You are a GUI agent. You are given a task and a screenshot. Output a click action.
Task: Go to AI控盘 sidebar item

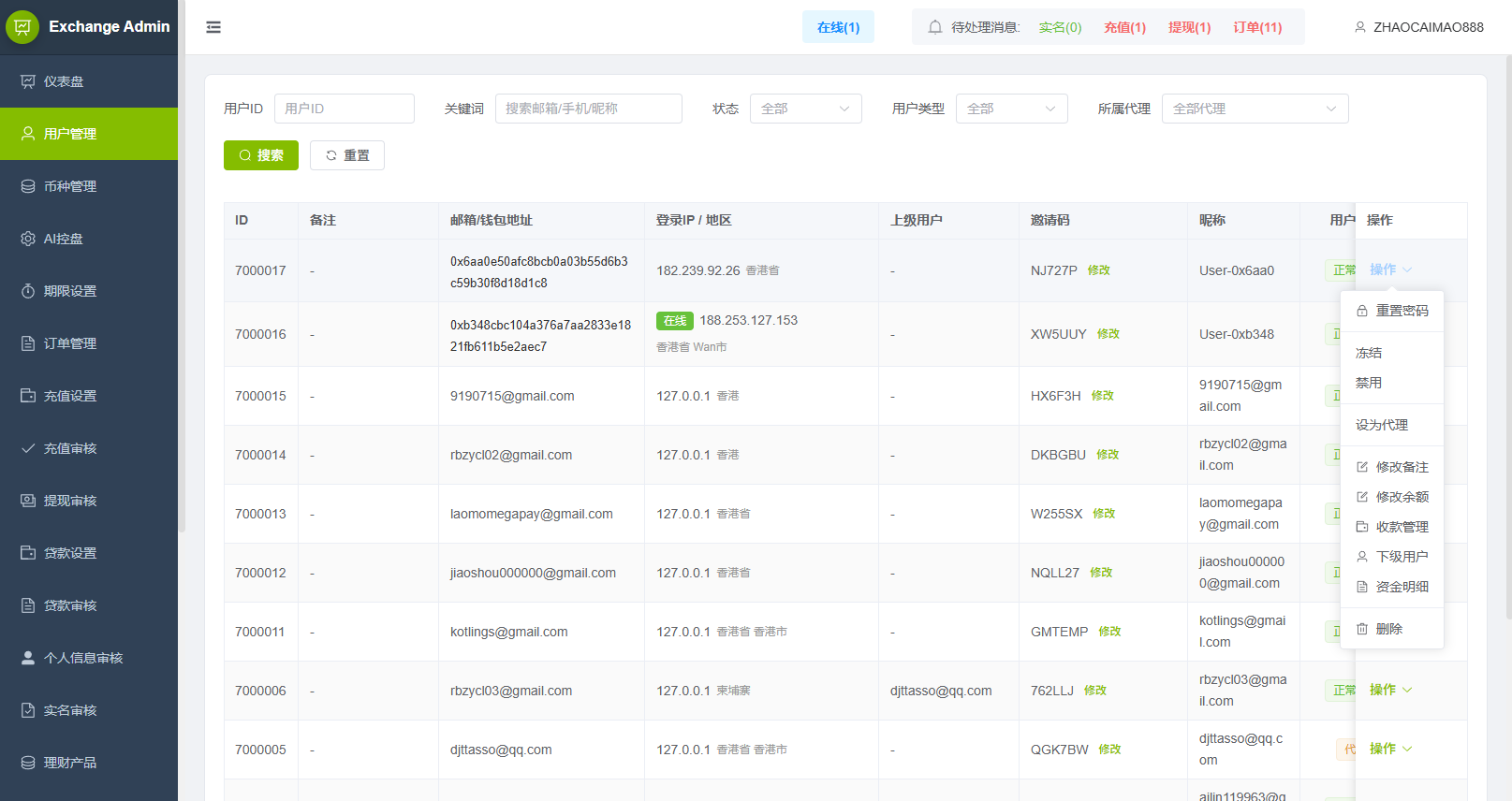tap(64, 239)
